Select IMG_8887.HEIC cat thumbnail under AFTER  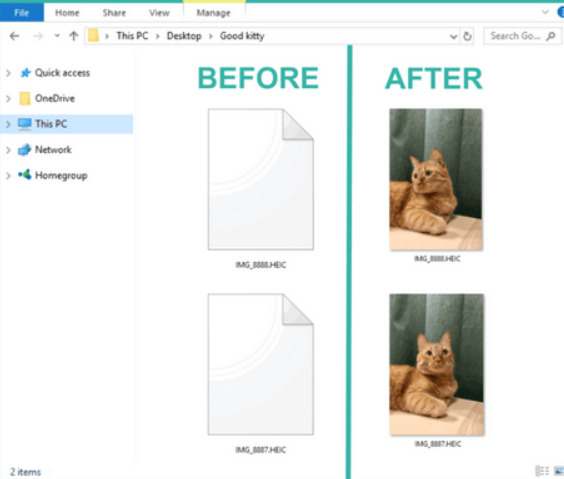point(437,364)
